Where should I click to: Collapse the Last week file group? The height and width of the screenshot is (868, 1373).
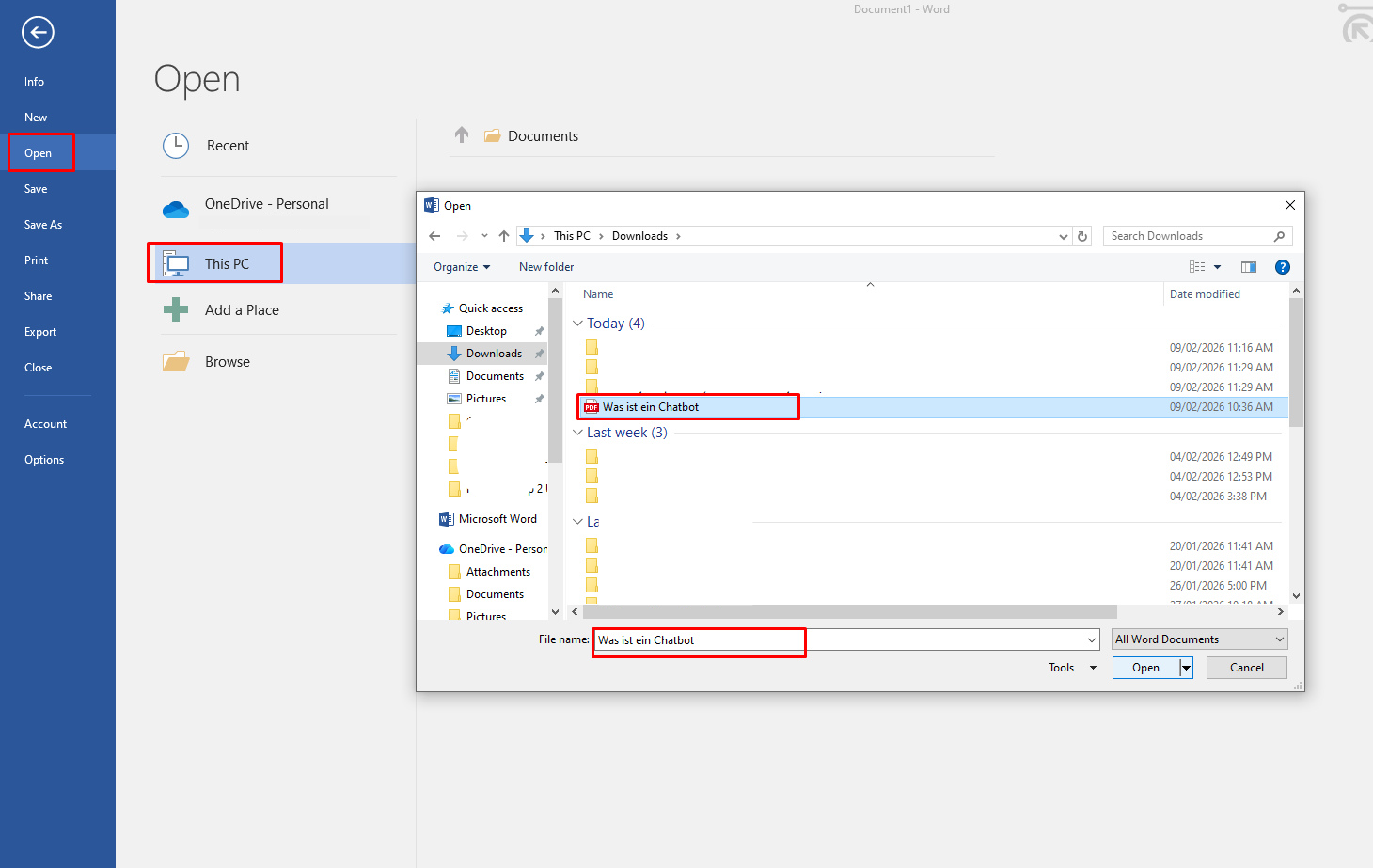tap(577, 432)
